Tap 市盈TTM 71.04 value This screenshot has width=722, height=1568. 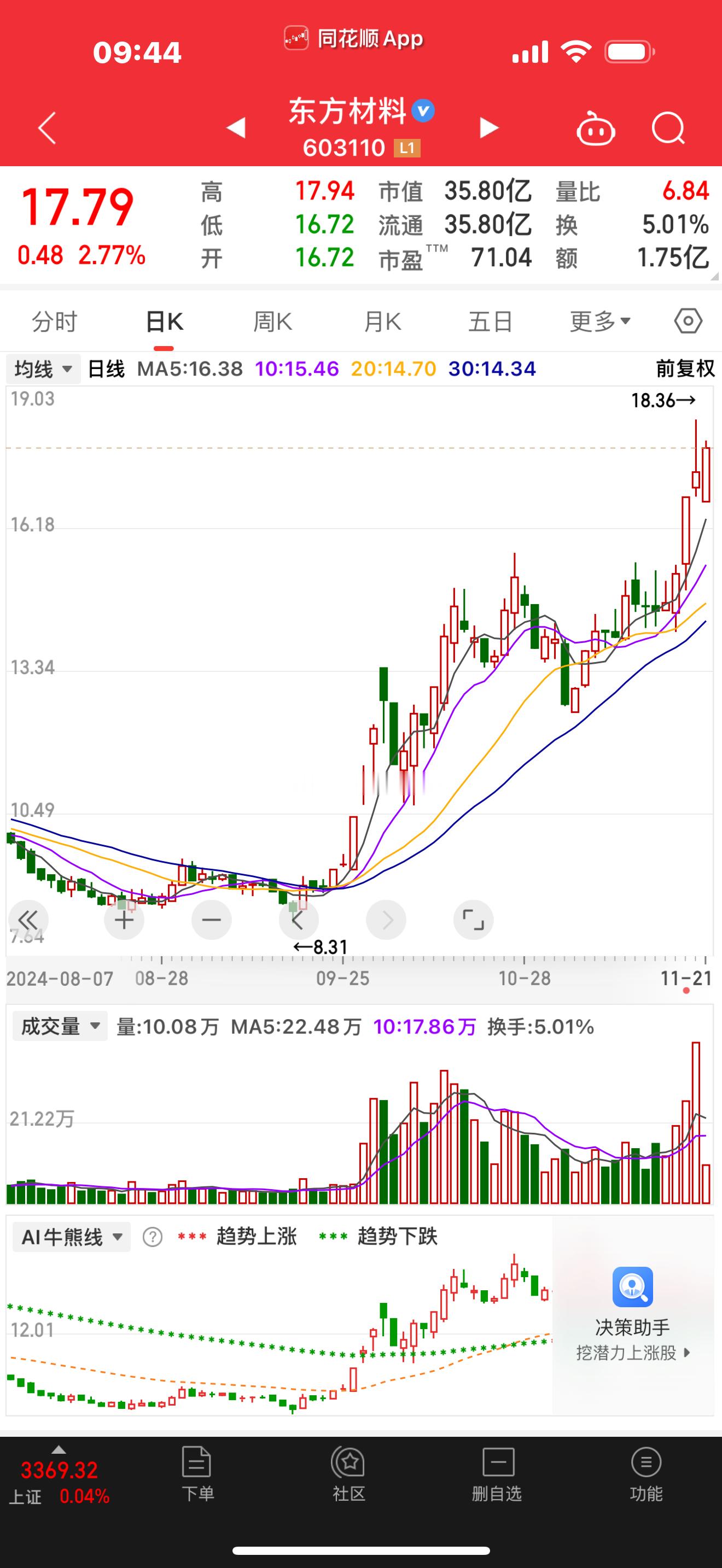(501, 258)
